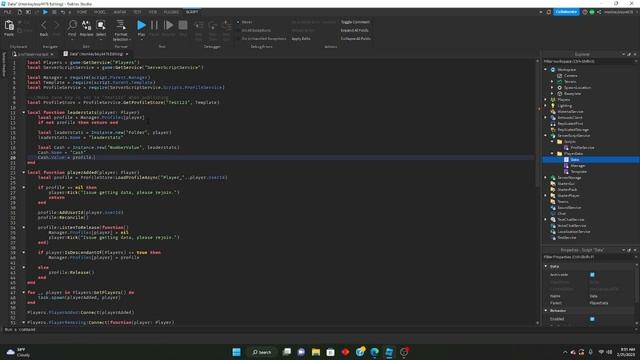Collapse the leaderstats function fold arrow

pyautogui.click(x=23, y=112)
